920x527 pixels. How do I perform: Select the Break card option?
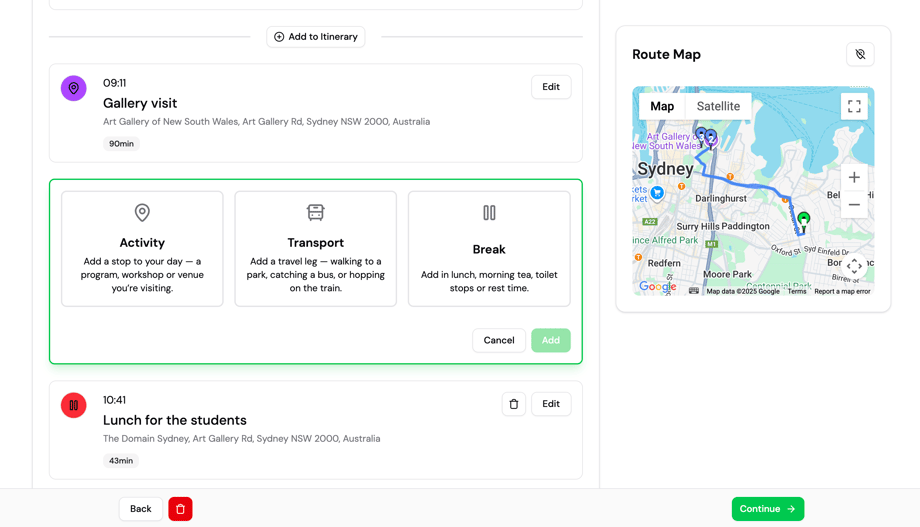pyautogui.click(x=489, y=249)
